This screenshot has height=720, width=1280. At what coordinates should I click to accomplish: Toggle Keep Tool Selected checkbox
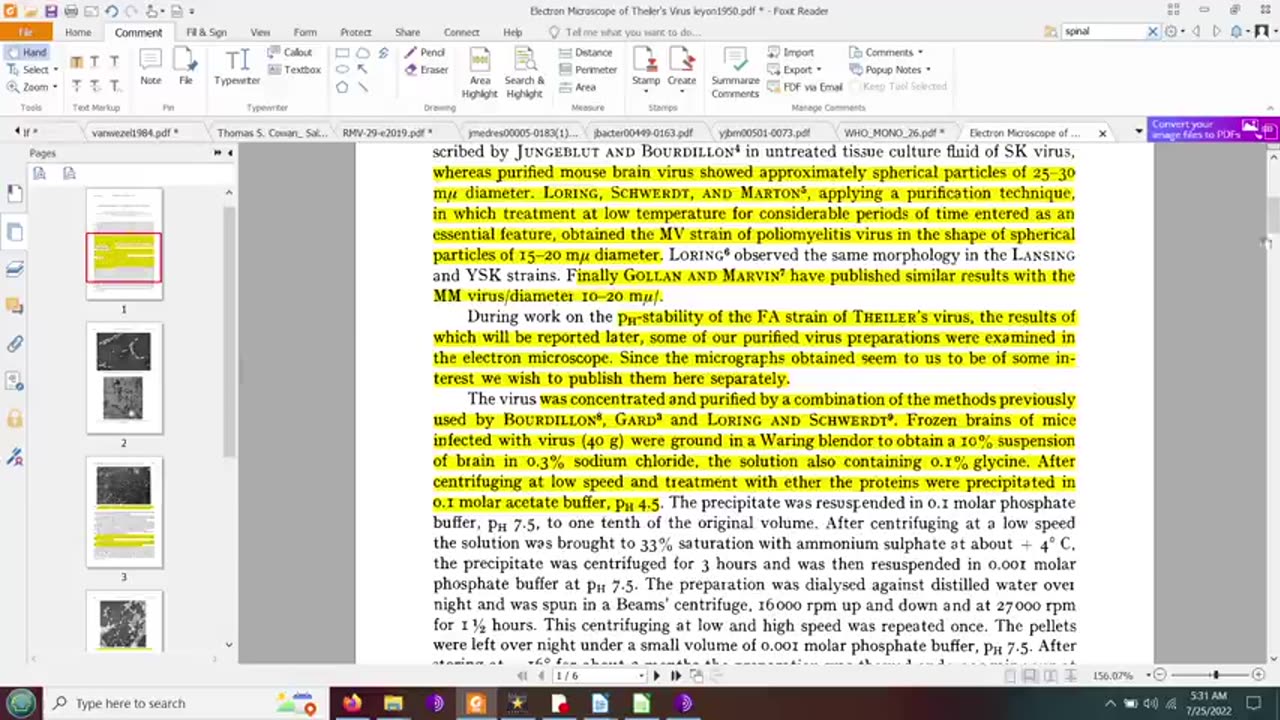point(897,87)
